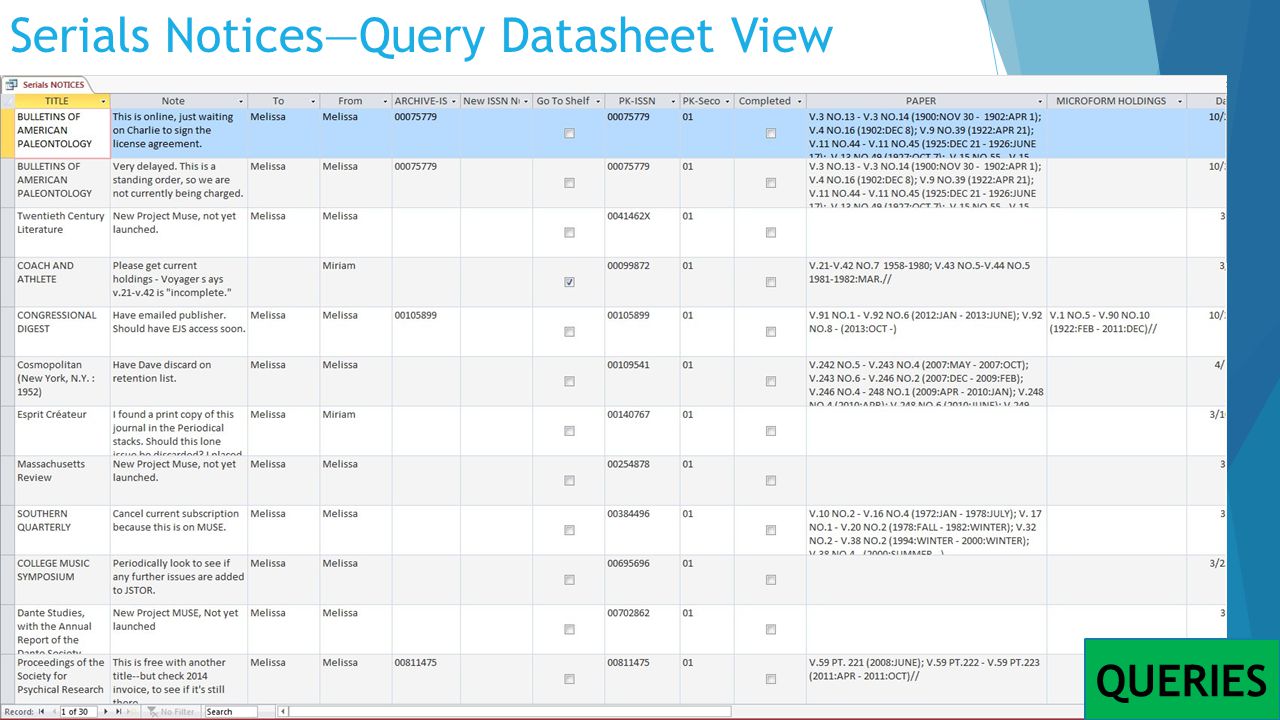Toggle Go To Shelf for SOUTHERN QUARTERLY
The width and height of the screenshot is (1280, 720).
pos(569,530)
